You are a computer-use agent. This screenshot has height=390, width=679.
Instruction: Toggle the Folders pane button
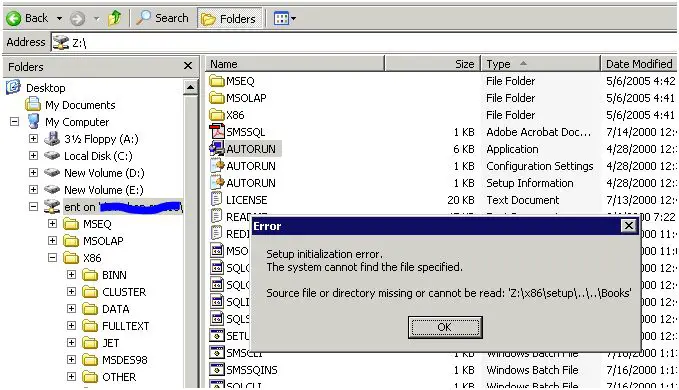click(x=230, y=19)
